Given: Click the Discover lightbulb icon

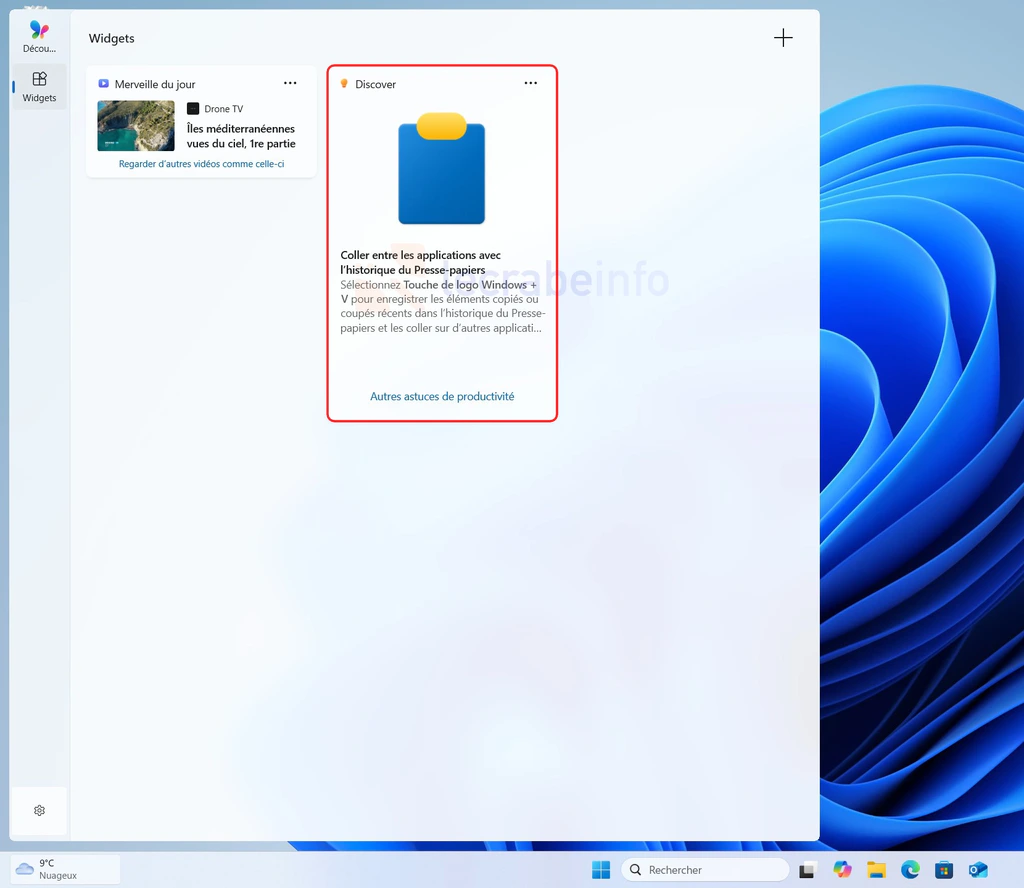Looking at the screenshot, I should (x=344, y=84).
